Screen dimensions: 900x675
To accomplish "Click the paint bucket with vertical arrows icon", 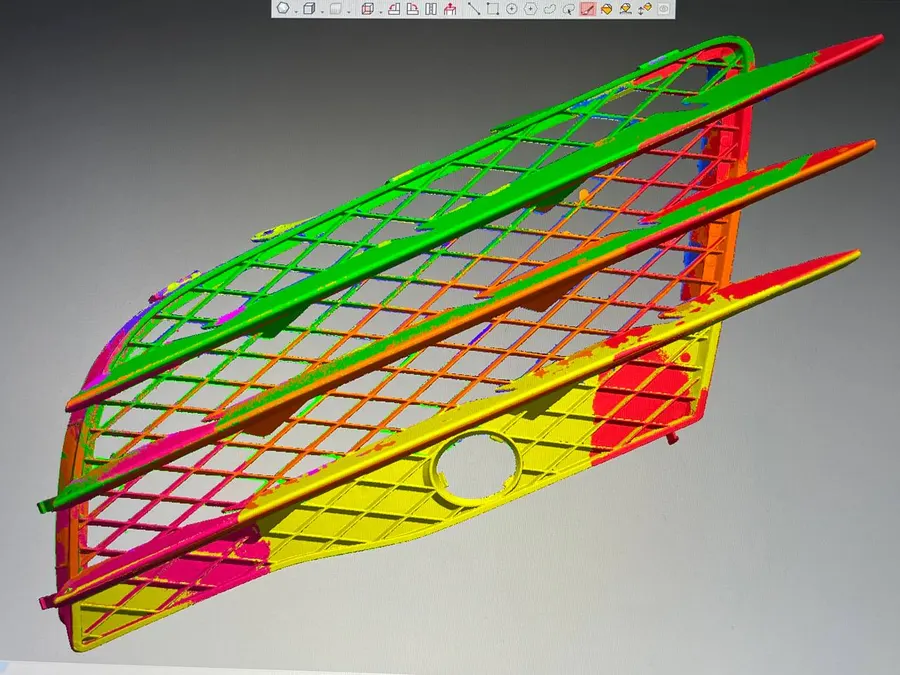I will coord(645,8).
